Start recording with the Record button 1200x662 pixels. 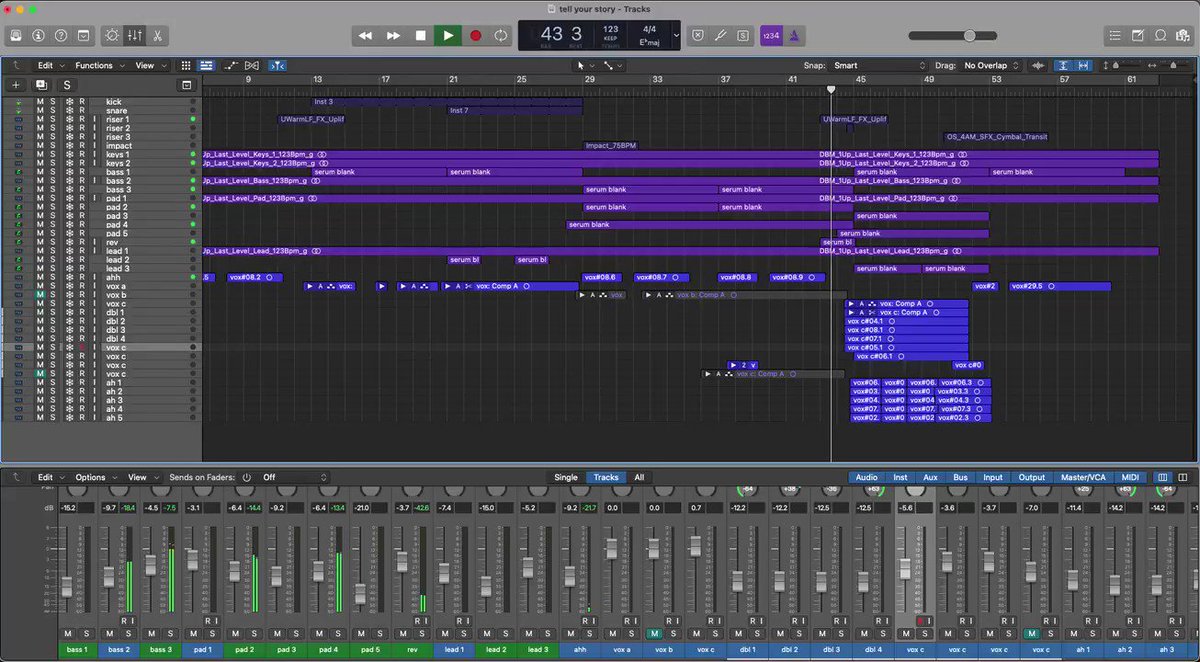coord(475,35)
